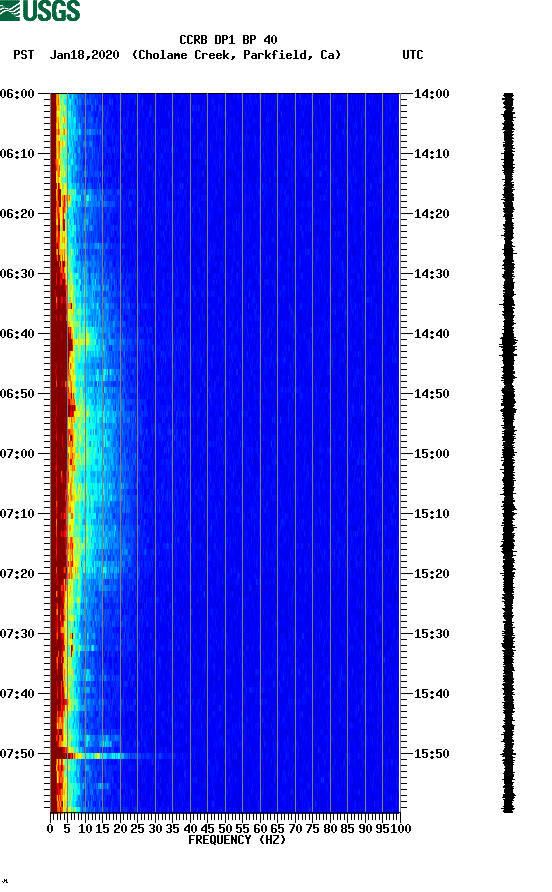Click the 06:20 PST time label
Screen dimensions: 552x892
[x=18, y=214]
